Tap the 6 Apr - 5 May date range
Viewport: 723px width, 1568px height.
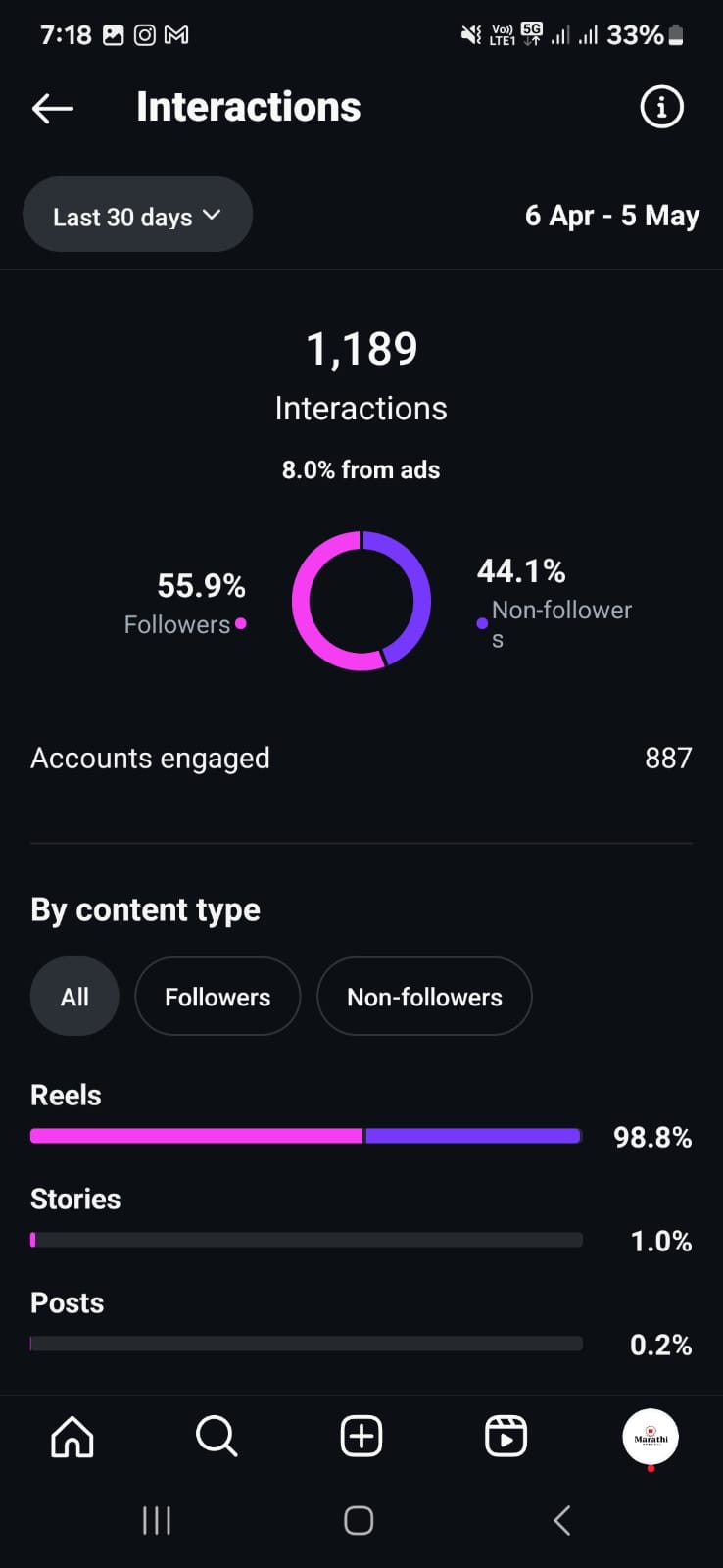[x=612, y=216]
